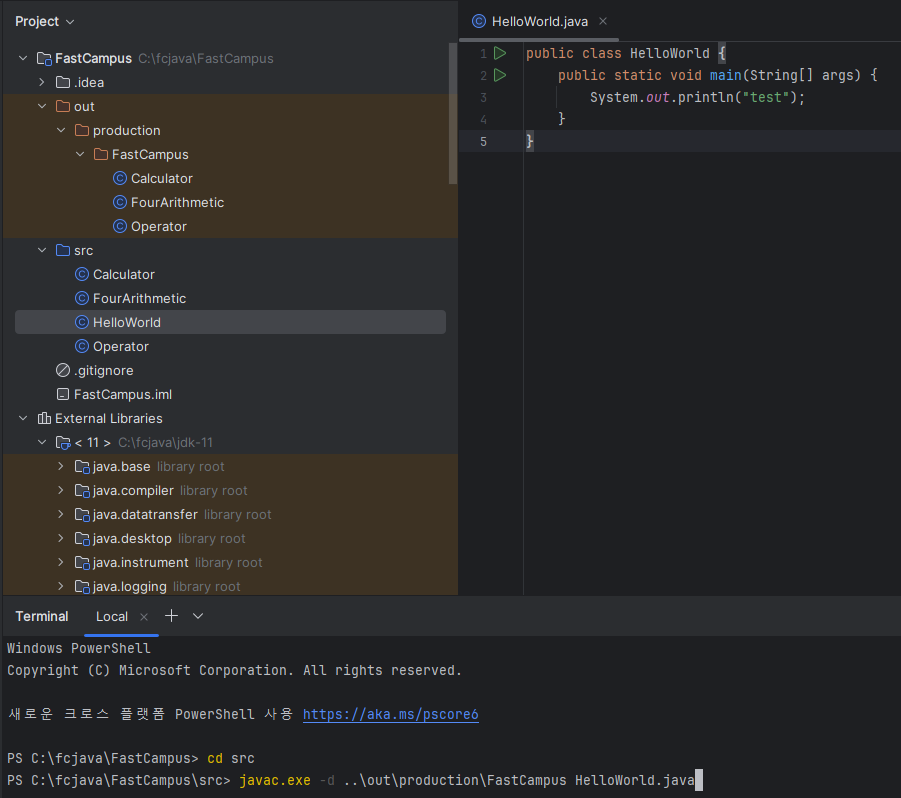Select the HelloWorld.java editor tab

pos(540,21)
